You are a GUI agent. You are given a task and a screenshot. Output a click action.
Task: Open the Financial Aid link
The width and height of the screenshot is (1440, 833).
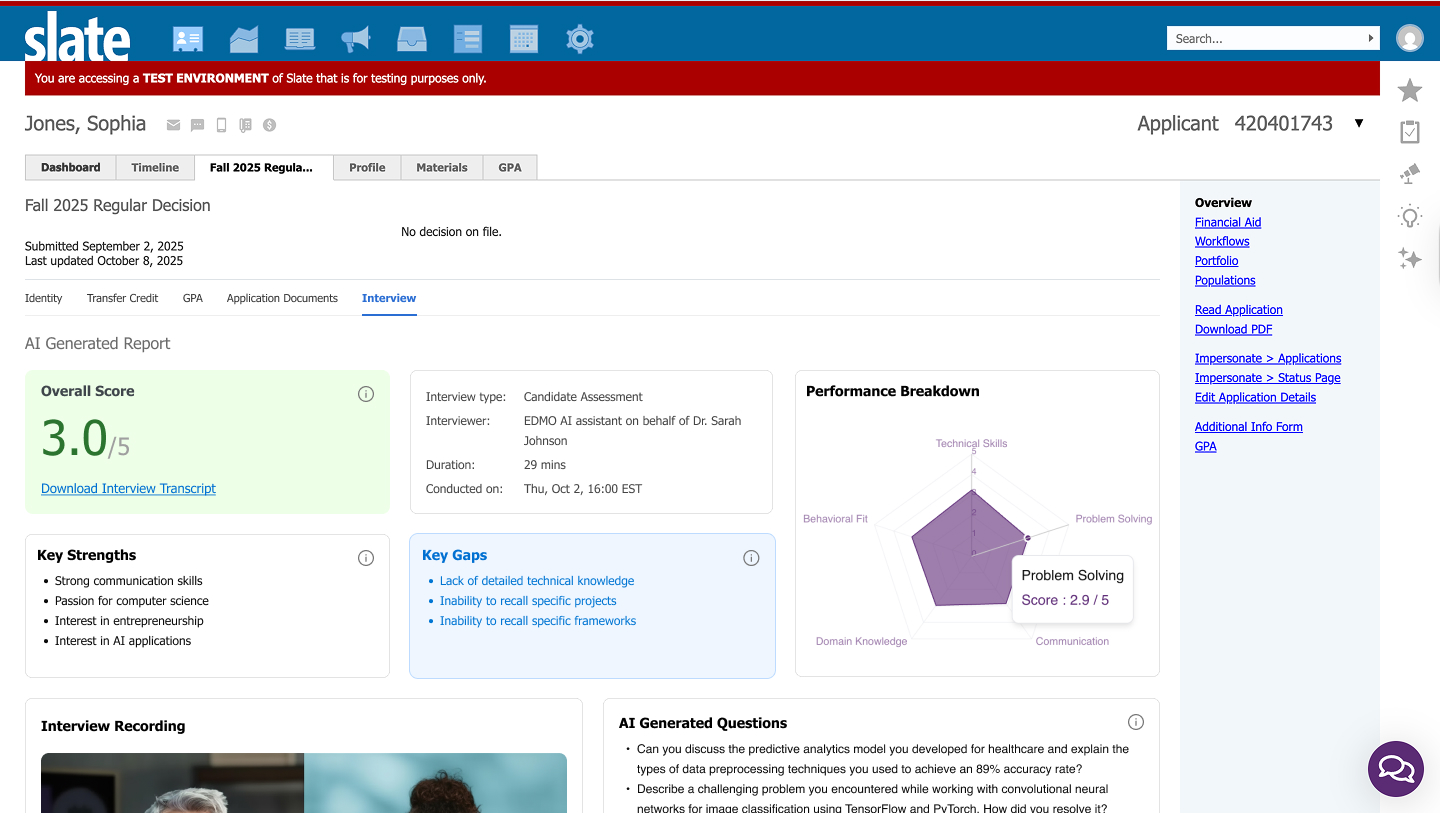tap(1228, 222)
